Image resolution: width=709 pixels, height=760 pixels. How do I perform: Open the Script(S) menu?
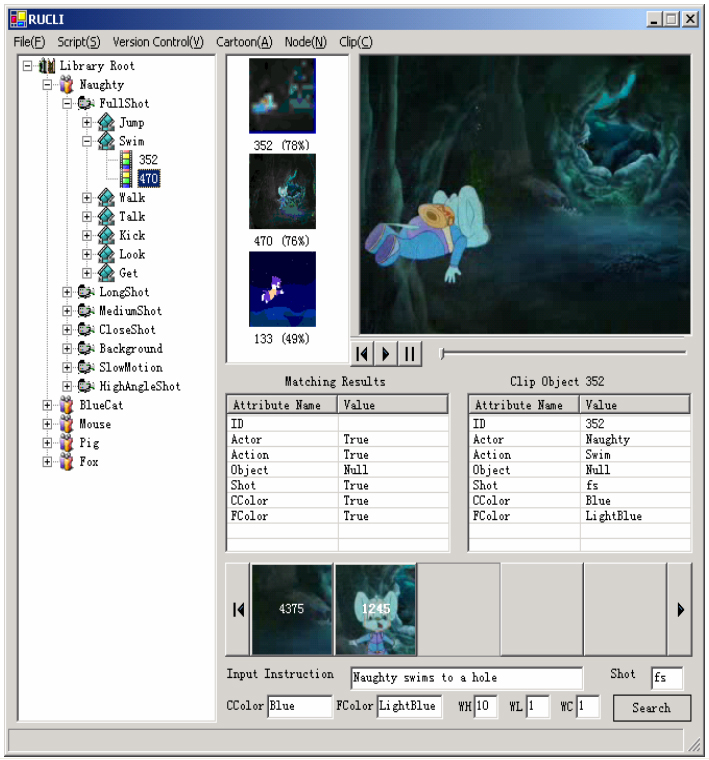(79, 42)
